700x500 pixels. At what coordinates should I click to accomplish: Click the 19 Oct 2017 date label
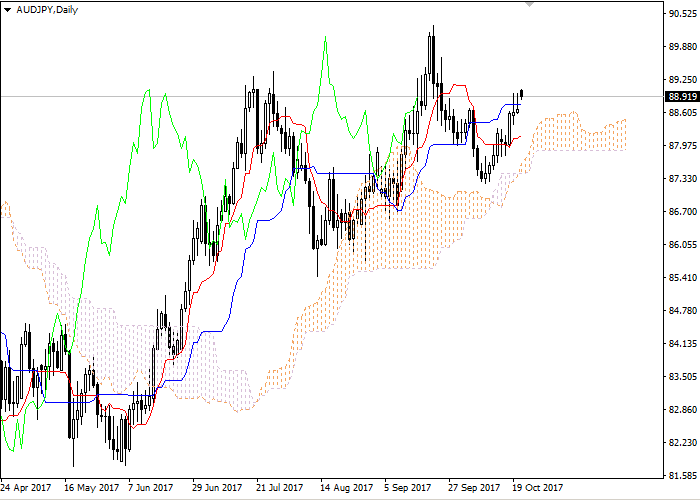click(x=538, y=488)
